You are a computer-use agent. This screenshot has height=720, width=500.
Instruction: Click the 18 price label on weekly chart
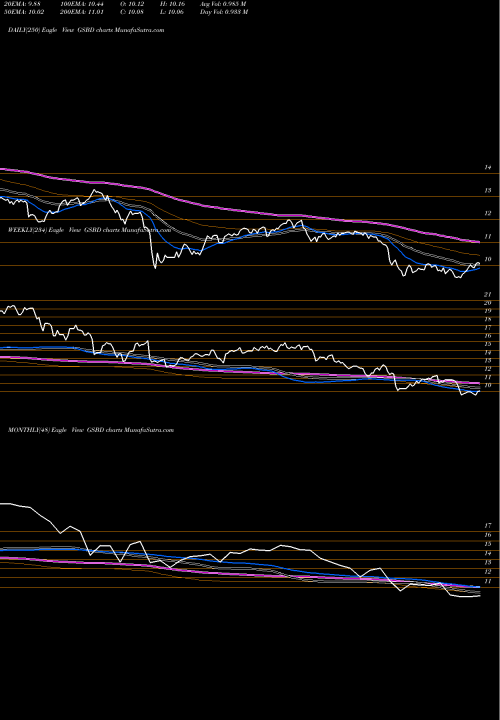(488, 319)
